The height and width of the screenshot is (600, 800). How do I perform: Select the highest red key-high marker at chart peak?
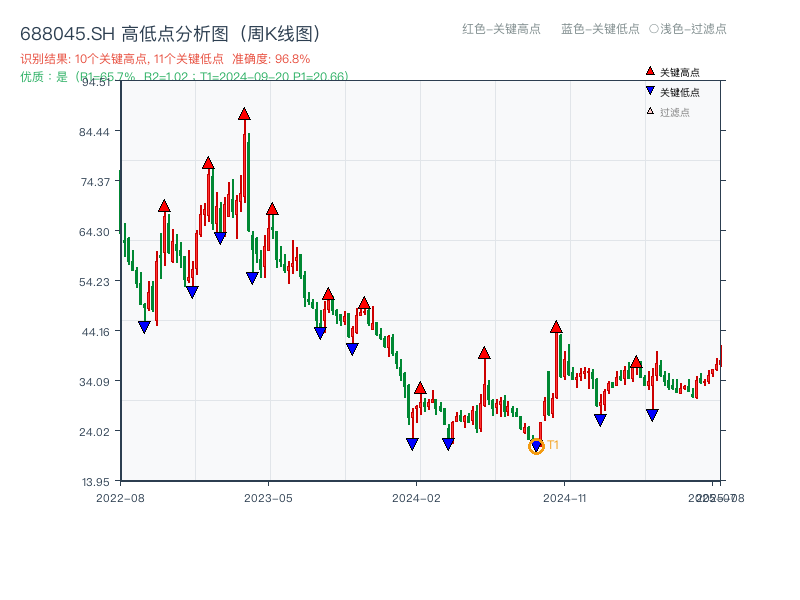[244, 114]
